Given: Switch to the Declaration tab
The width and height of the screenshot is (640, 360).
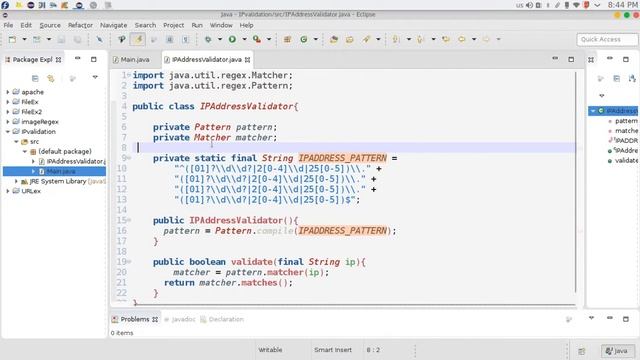Looking at the screenshot, I should click(222, 319).
